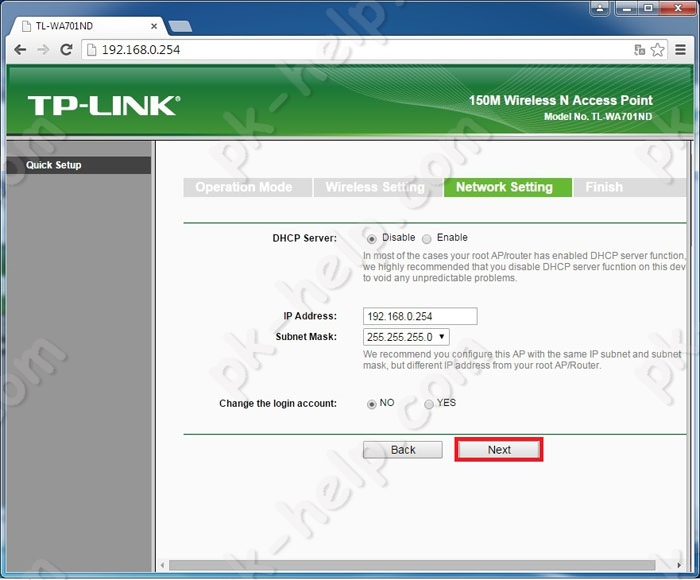The width and height of the screenshot is (700, 580).
Task: Click the horizontal scrollbar left arrow
Action: coord(162,565)
